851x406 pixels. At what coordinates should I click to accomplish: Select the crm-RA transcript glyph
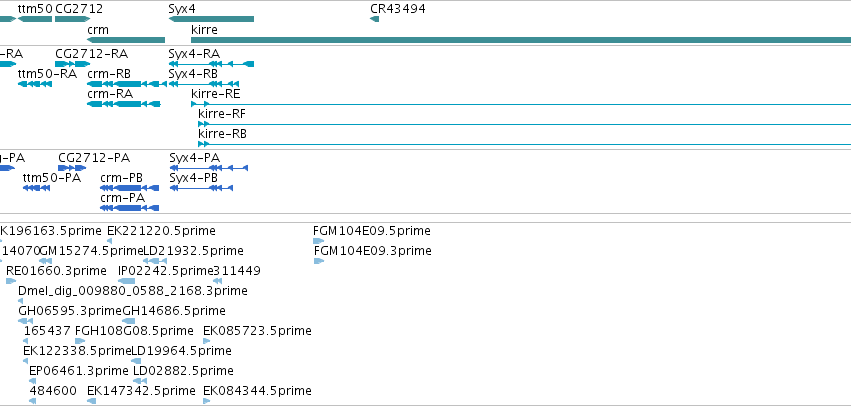(124, 104)
